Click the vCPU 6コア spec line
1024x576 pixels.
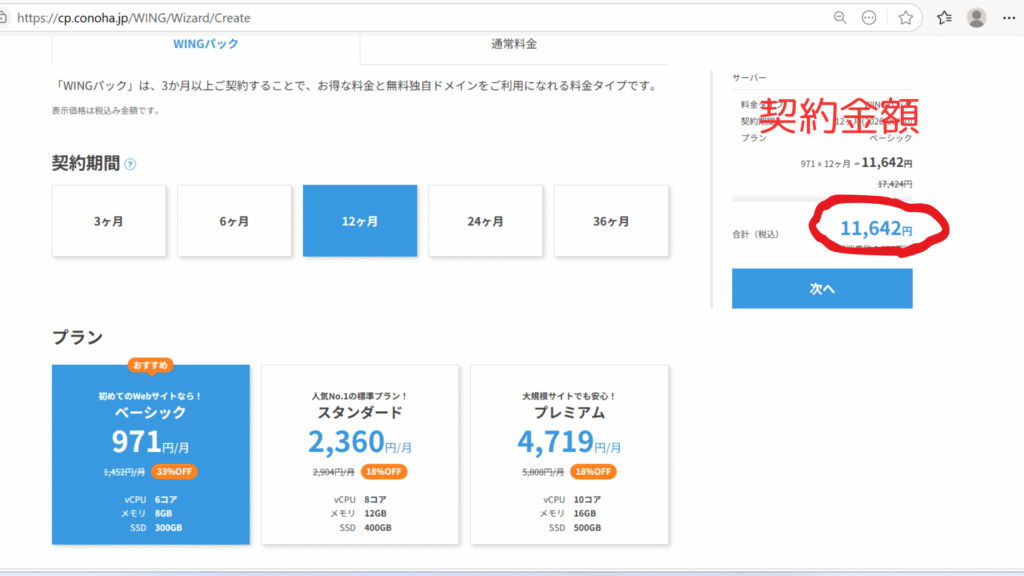pos(151,500)
